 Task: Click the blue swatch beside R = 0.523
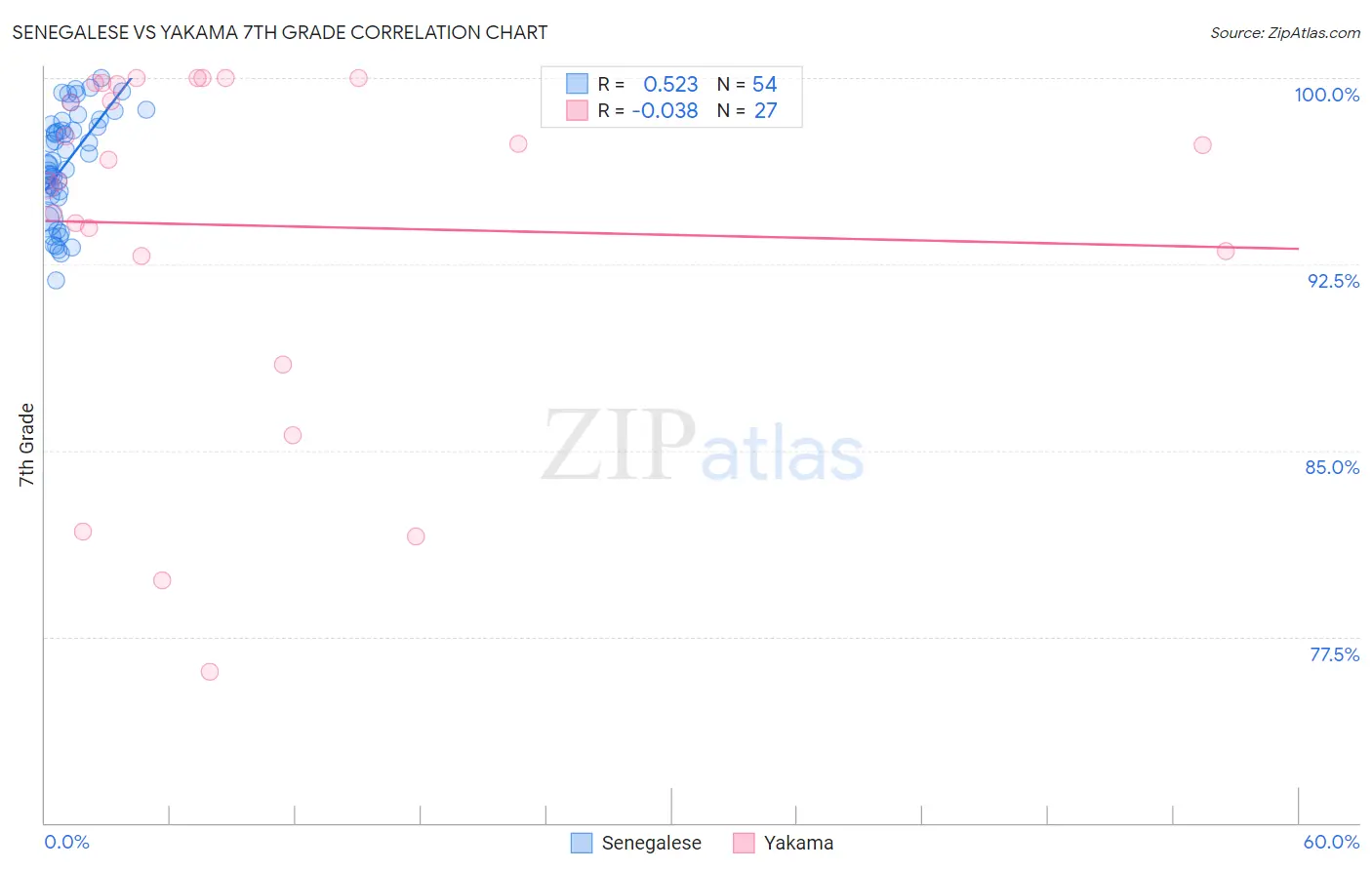(x=578, y=84)
